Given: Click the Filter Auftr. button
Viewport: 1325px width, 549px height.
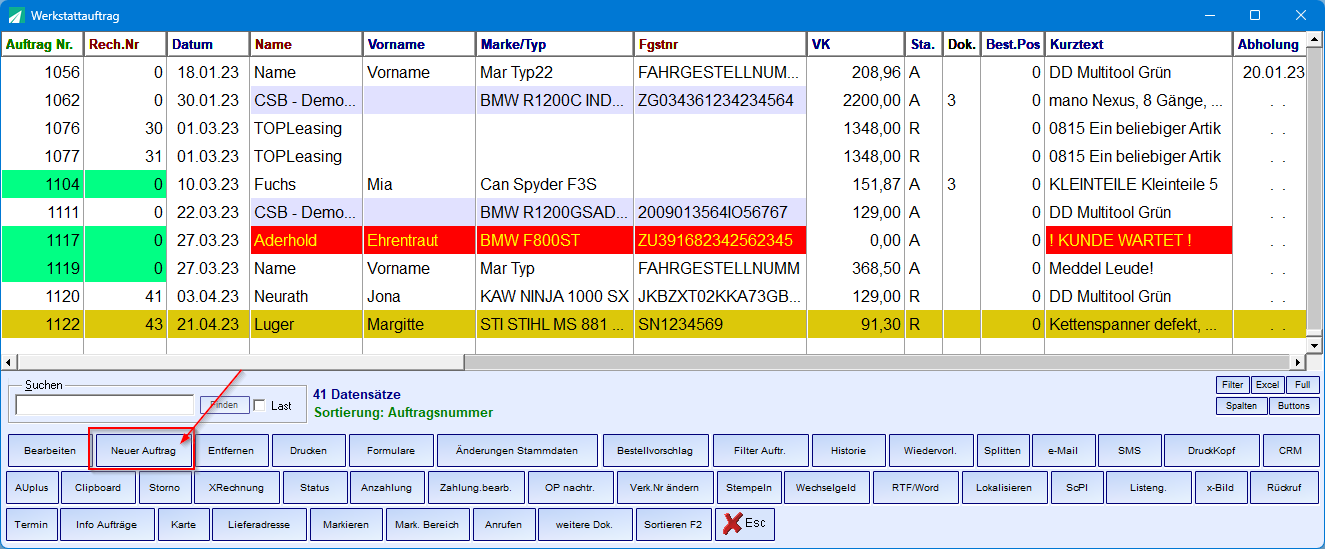Looking at the screenshot, I should pyautogui.click(x=760, y=451).
